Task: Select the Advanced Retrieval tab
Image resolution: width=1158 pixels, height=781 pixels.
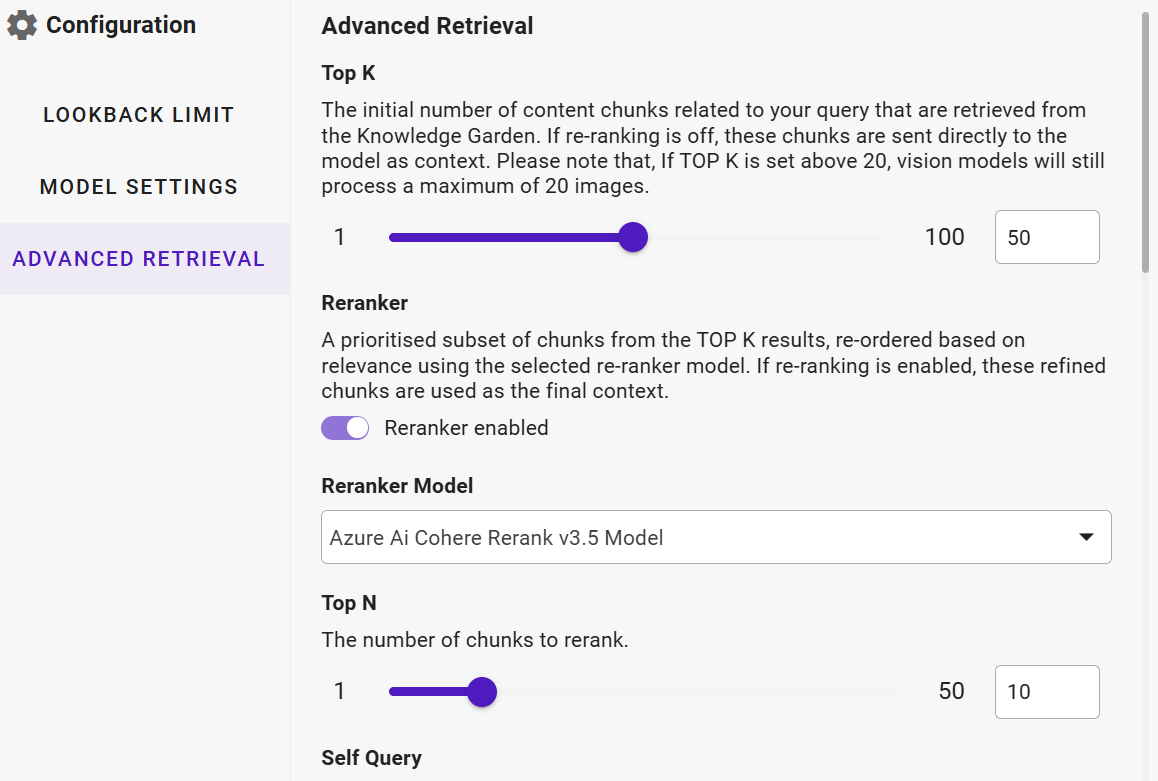Action: [x=139, y=259]
